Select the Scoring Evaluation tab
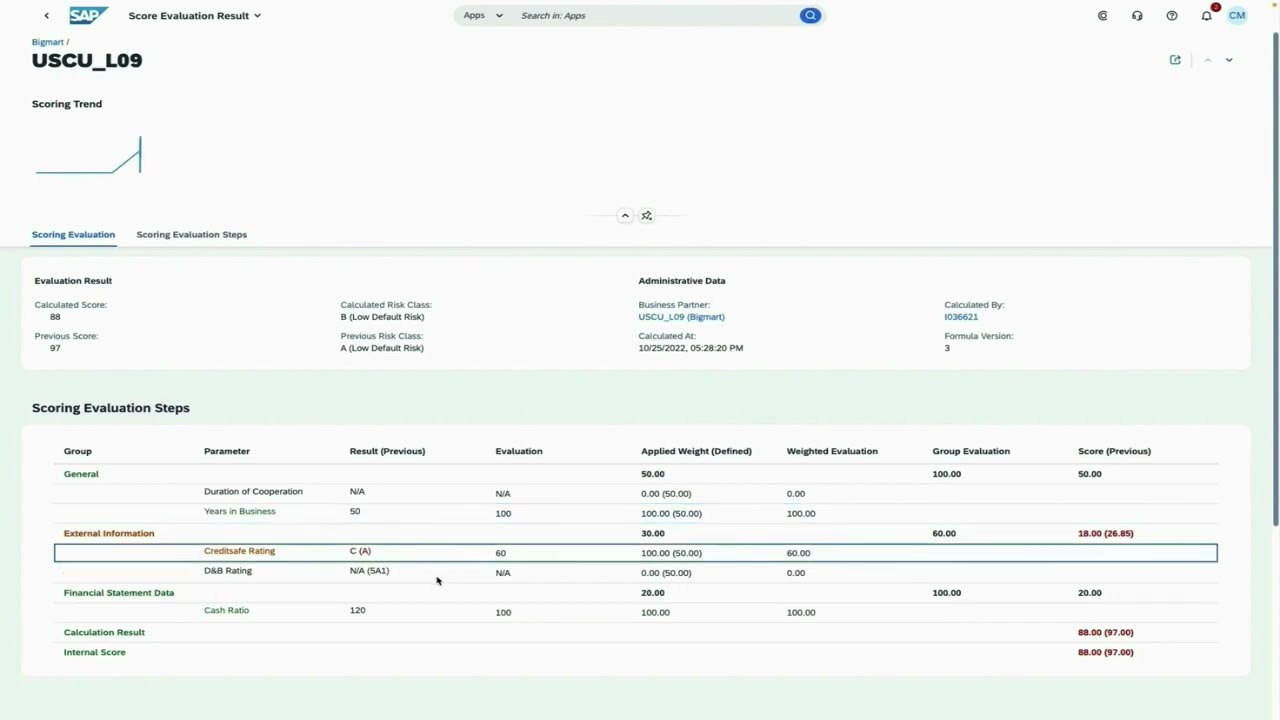This screenshot has width=1280, height=720. [x=73, y=235]
